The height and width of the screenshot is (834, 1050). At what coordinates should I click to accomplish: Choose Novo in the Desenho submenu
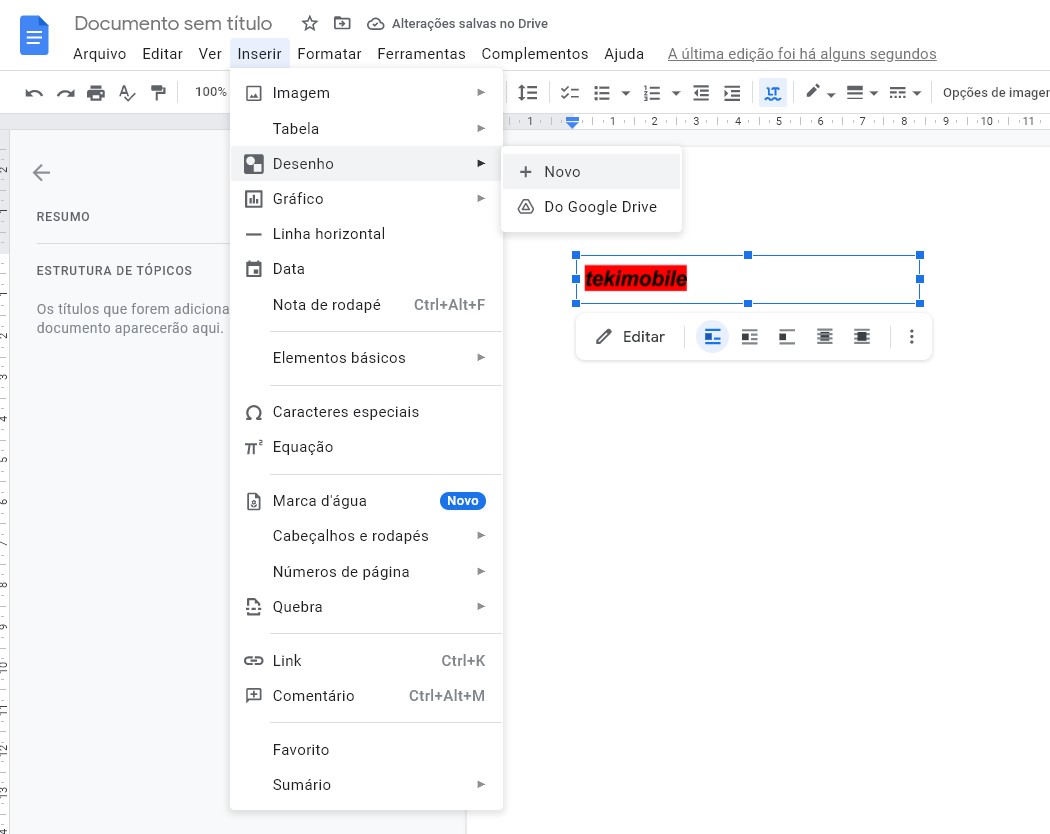pyautogui.click(x=591, y=171)
